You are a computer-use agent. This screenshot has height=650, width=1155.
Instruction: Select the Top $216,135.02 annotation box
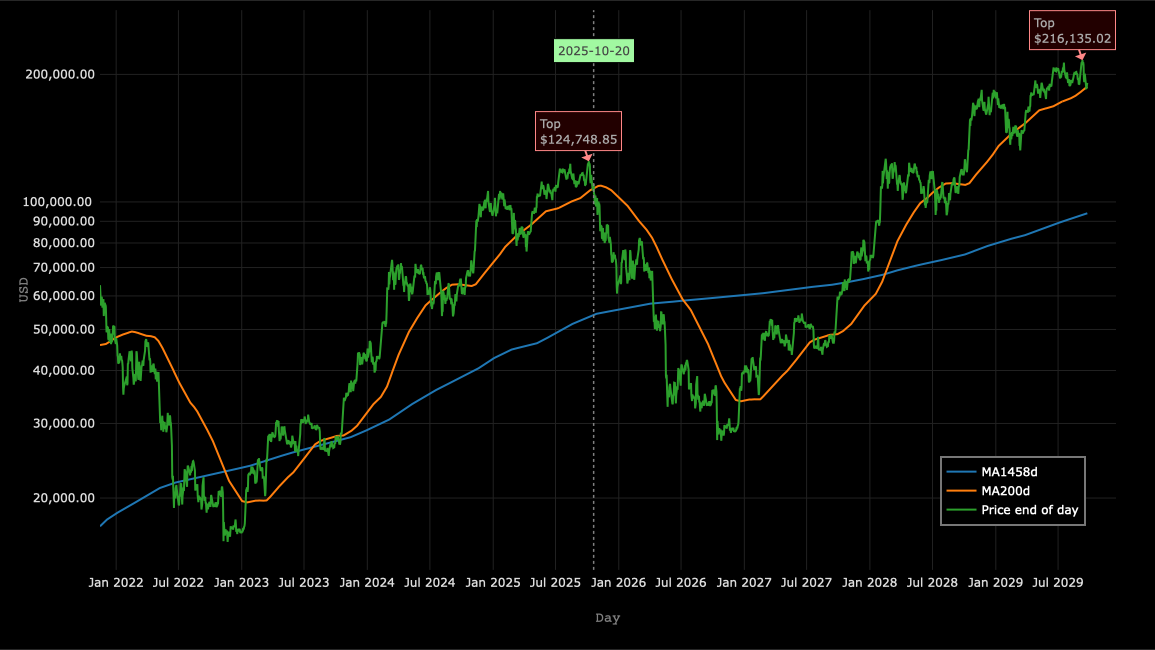tap(1072, 31)
